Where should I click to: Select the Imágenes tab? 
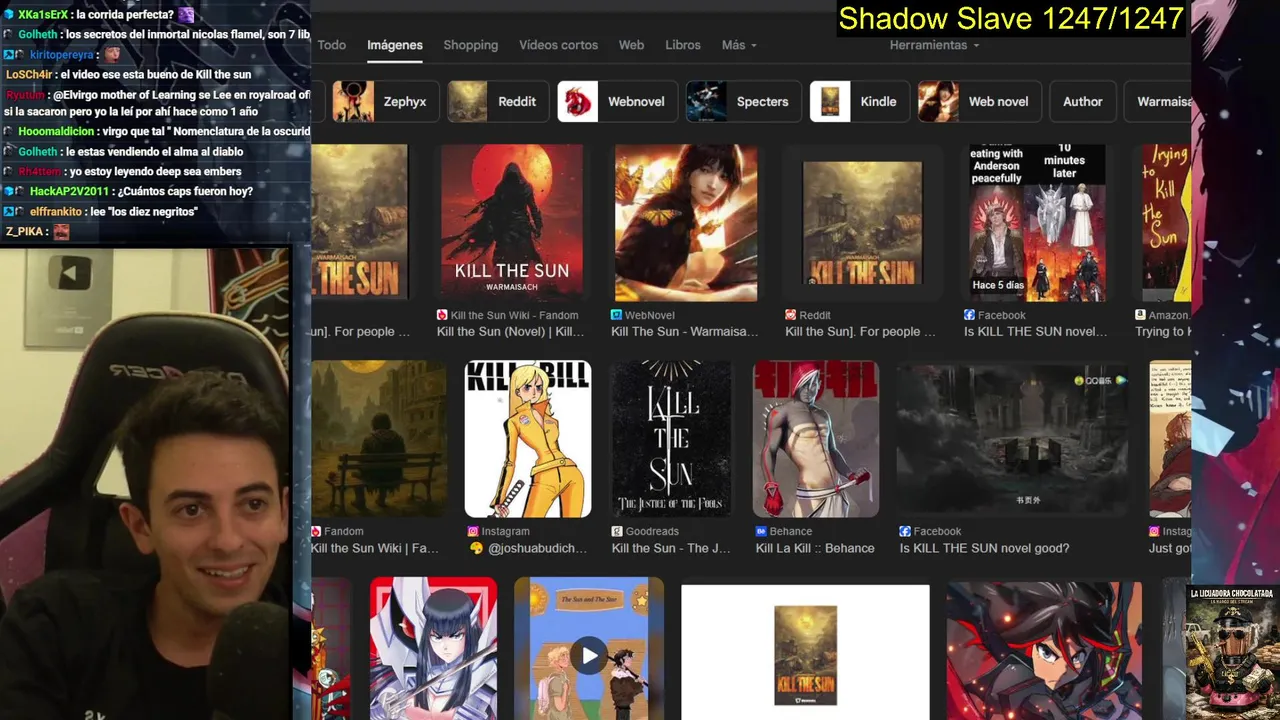[395, 45]
